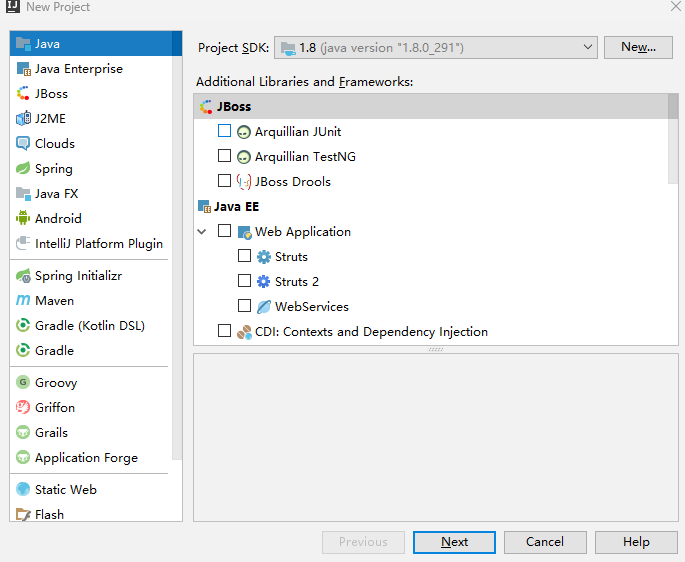
Task: Click the Application Forge icon
Action: coord(23,457)
